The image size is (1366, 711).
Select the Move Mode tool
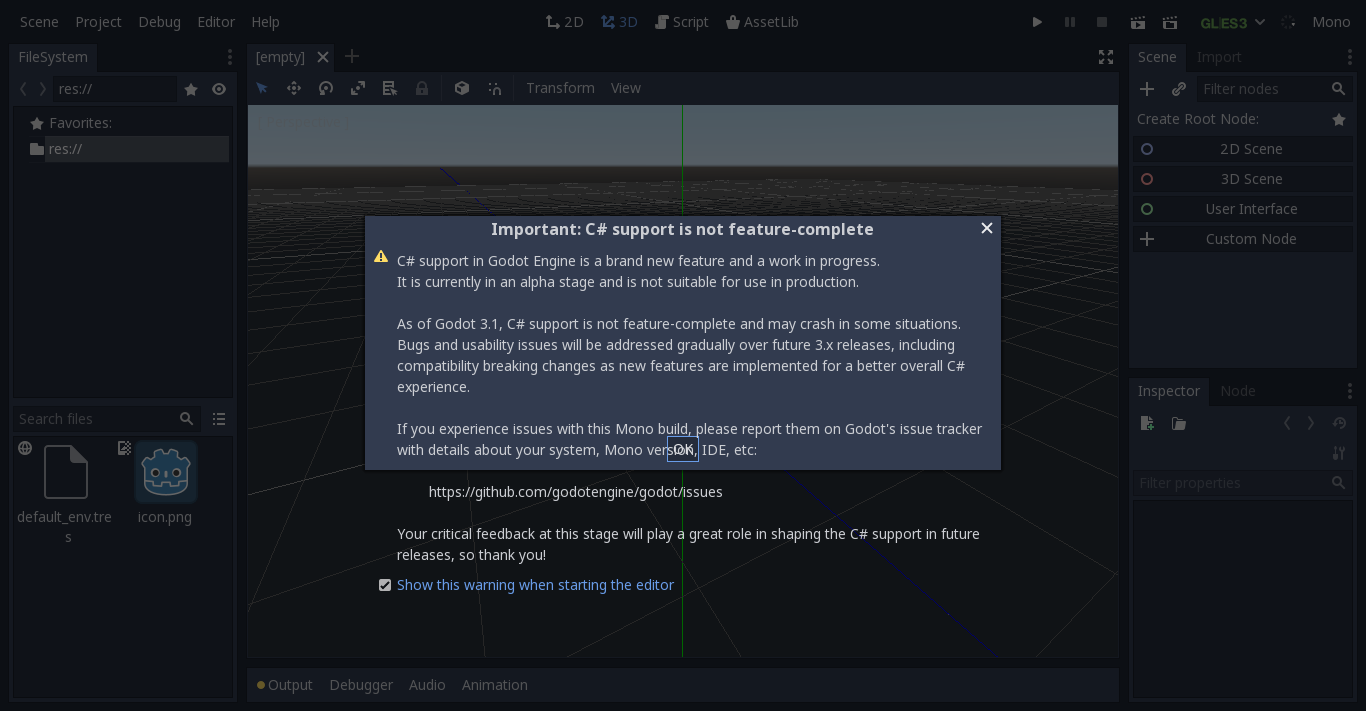[294, 88]
